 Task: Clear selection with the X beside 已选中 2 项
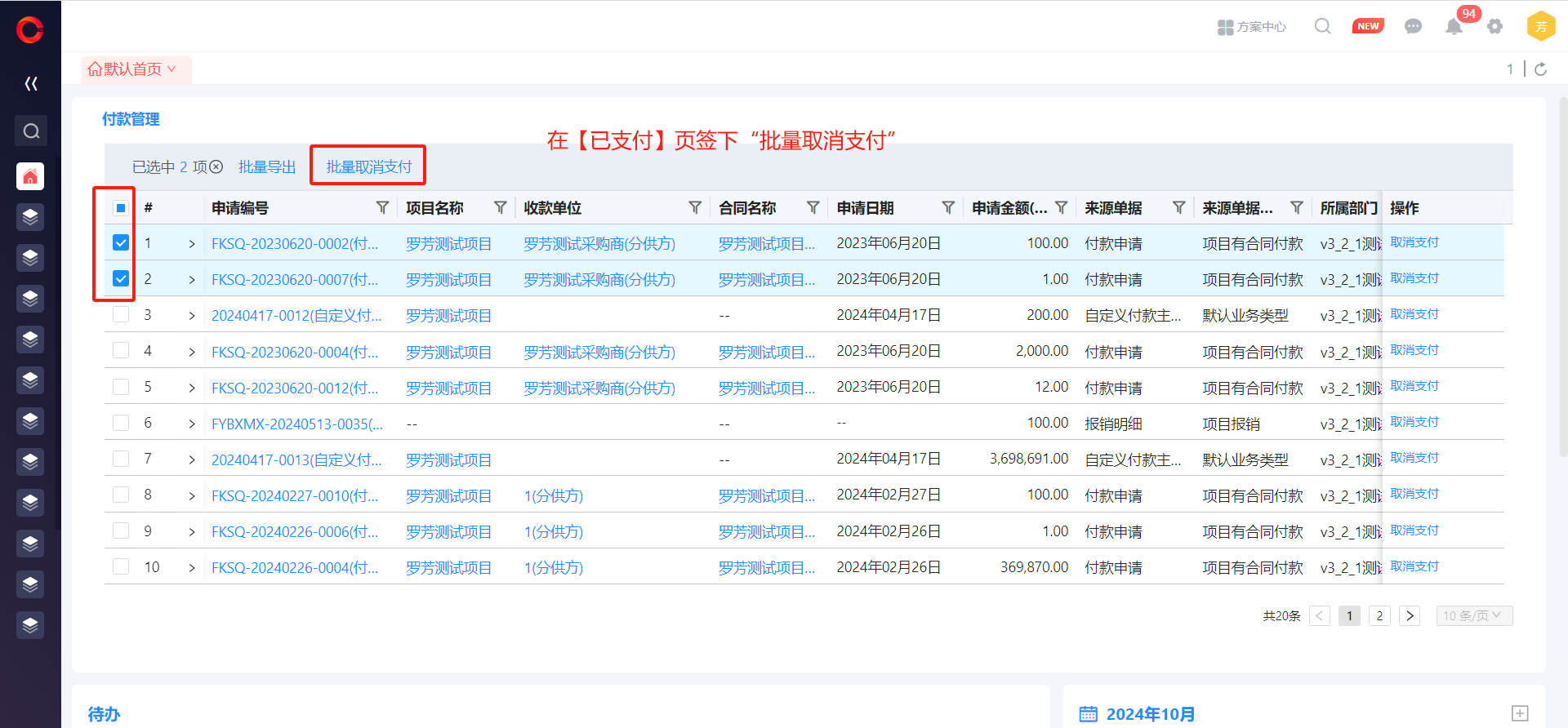216,167
